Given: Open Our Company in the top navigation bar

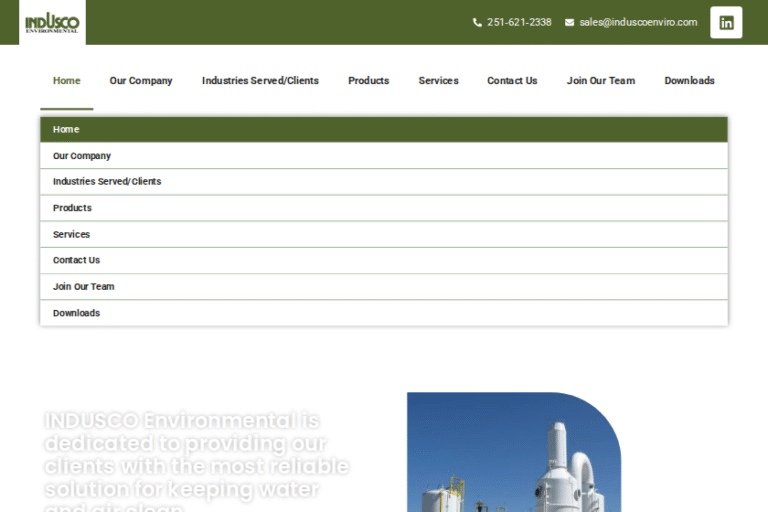Looking at the screenshot, I should 141,81.
